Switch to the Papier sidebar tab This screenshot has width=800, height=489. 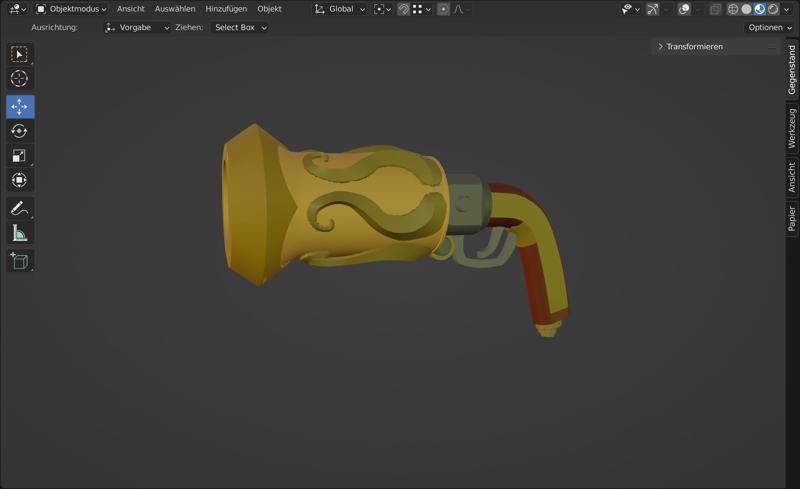(x=792, y=218)
